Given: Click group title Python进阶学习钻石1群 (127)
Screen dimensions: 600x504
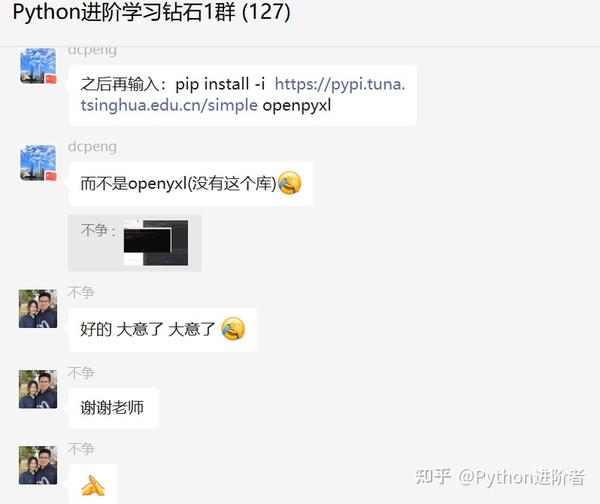Looking at the screenshot, I should [x=152, y=12].
